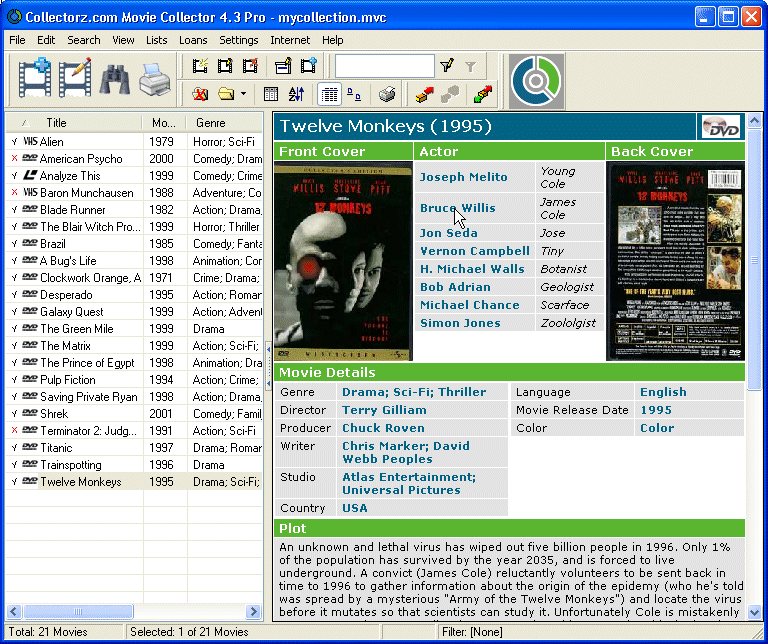The width and height of the screenshot is (768, 644).
Task: Click the edit filter funnel-with-pencil icon
Action: [x=447, y=66]
